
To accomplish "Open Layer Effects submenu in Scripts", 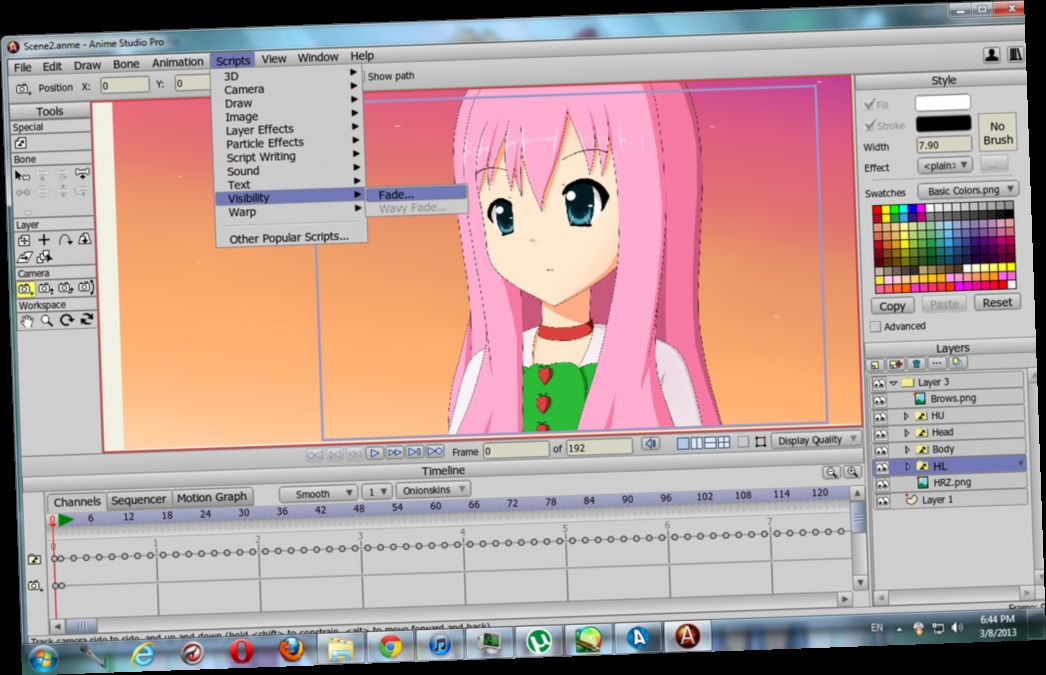I will (290, 129).
